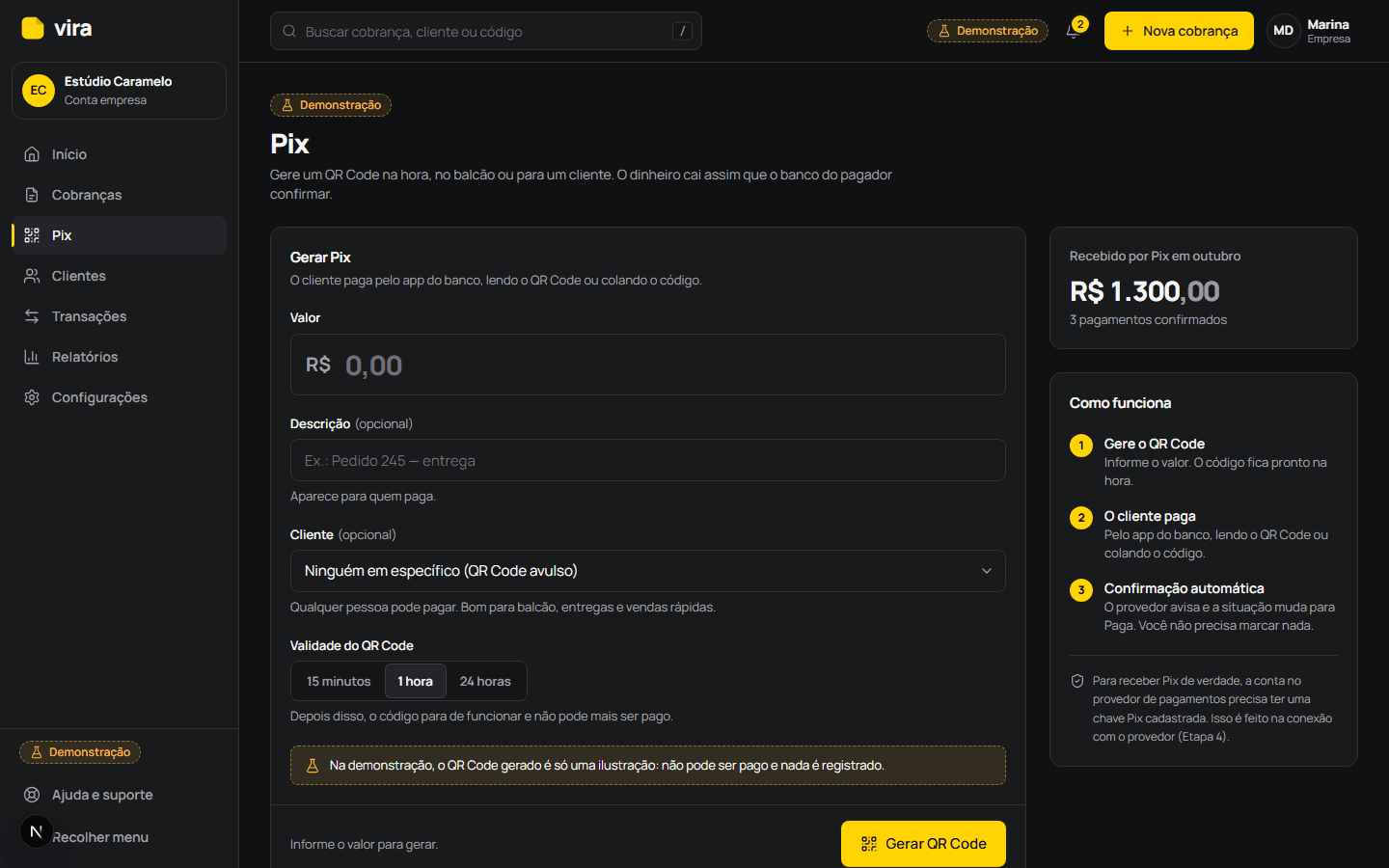
Task: Click the Transações arrows icon
Action: point(32,316)
